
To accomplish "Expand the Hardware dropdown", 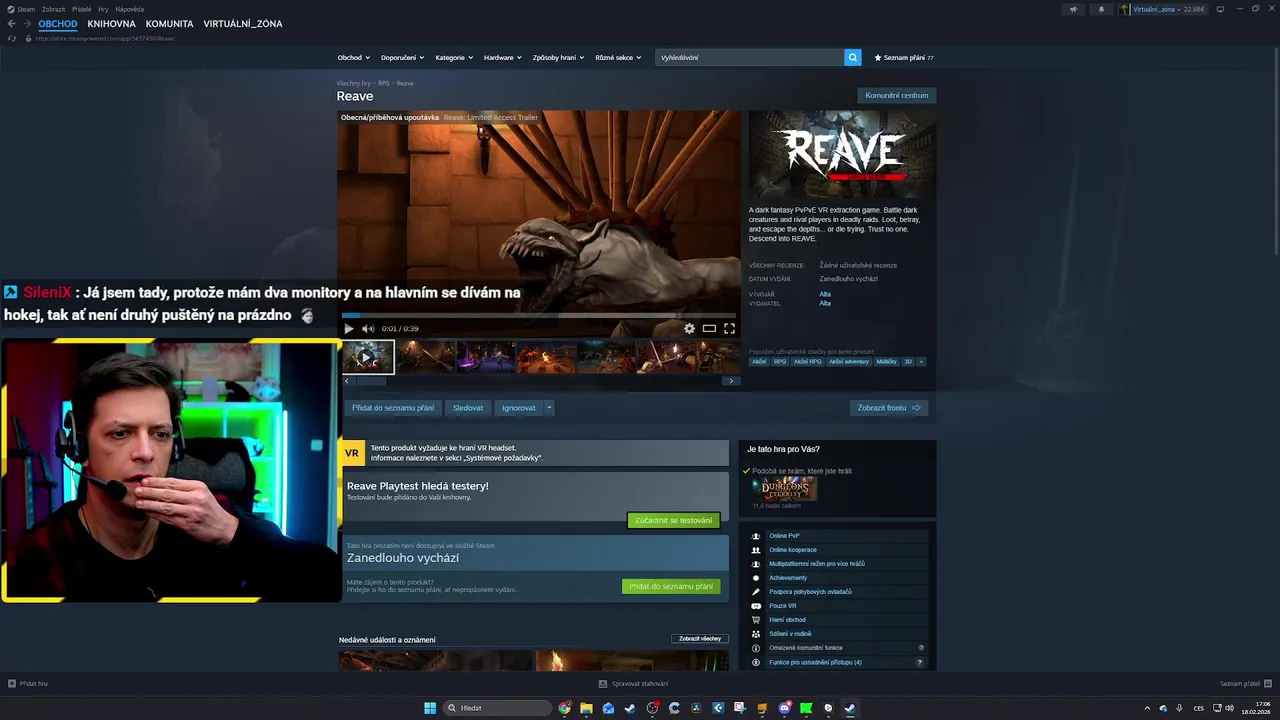I will tap(503, 58).
